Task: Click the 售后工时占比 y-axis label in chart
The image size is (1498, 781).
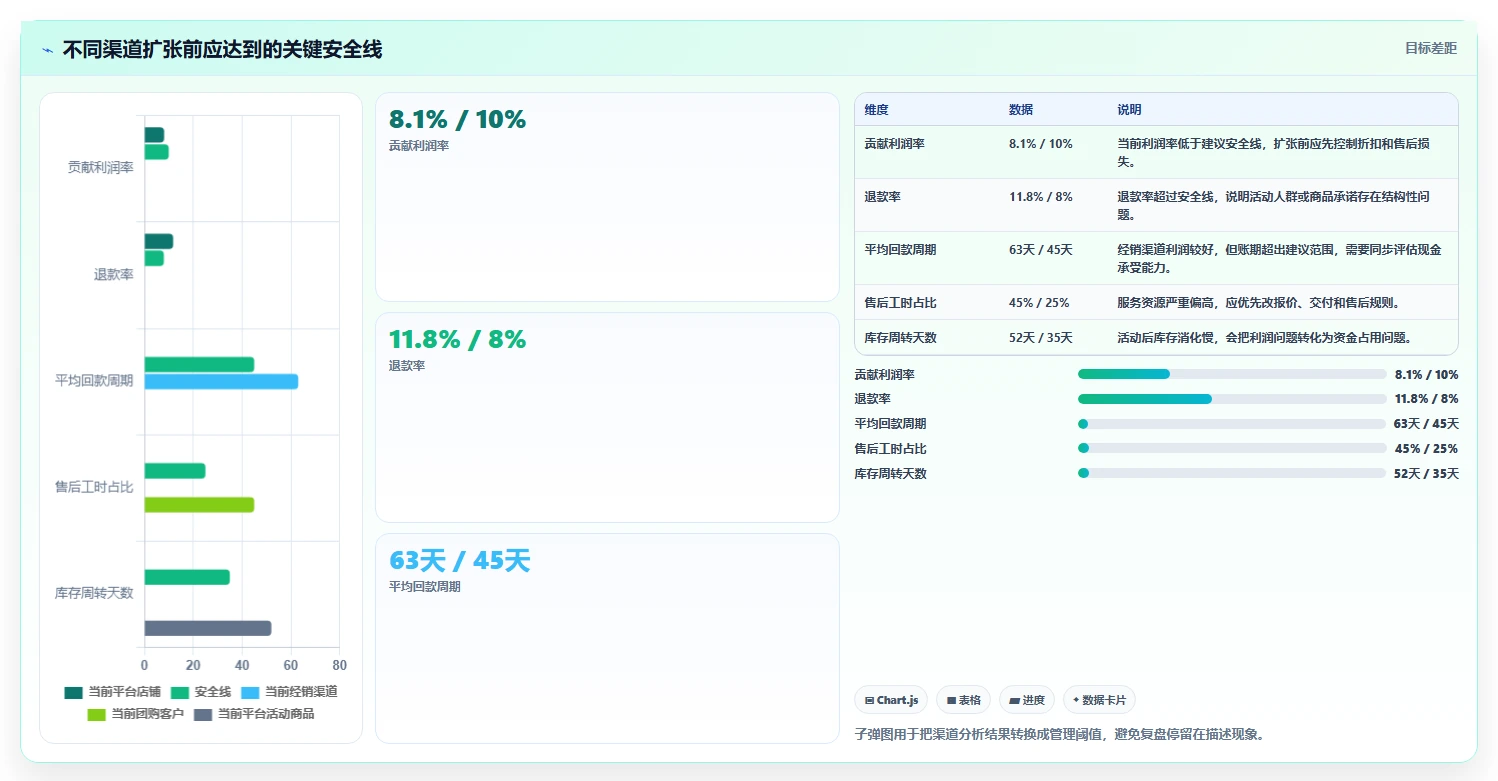Action: pyautogui.click(x=94, y=487)
